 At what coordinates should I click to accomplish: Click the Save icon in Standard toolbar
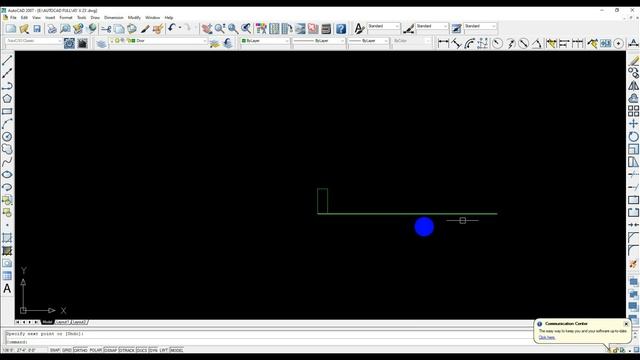[x=37, y=29]
